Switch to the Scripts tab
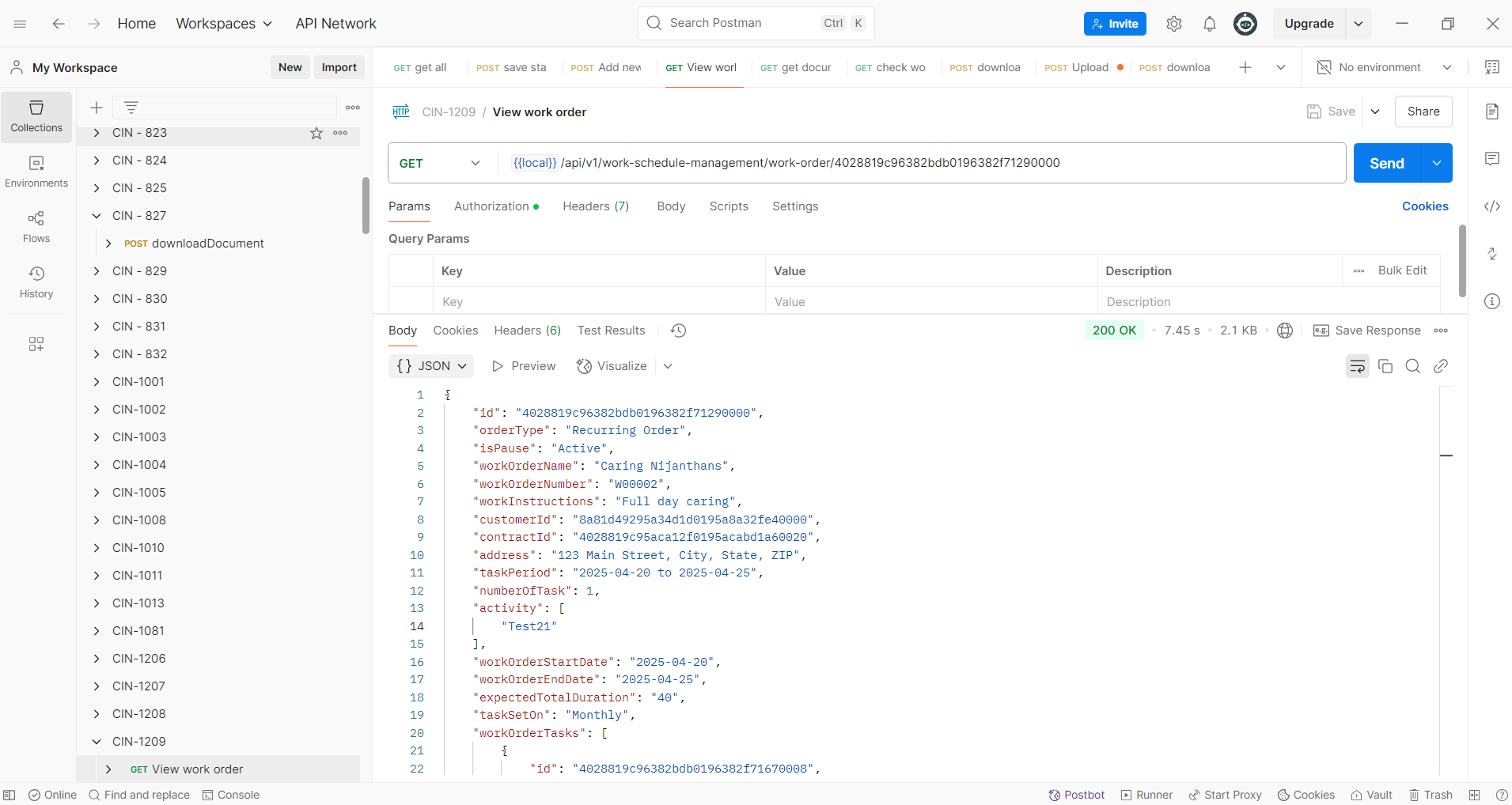Screen dimensions: 1512x805 [x=729, y=206]
